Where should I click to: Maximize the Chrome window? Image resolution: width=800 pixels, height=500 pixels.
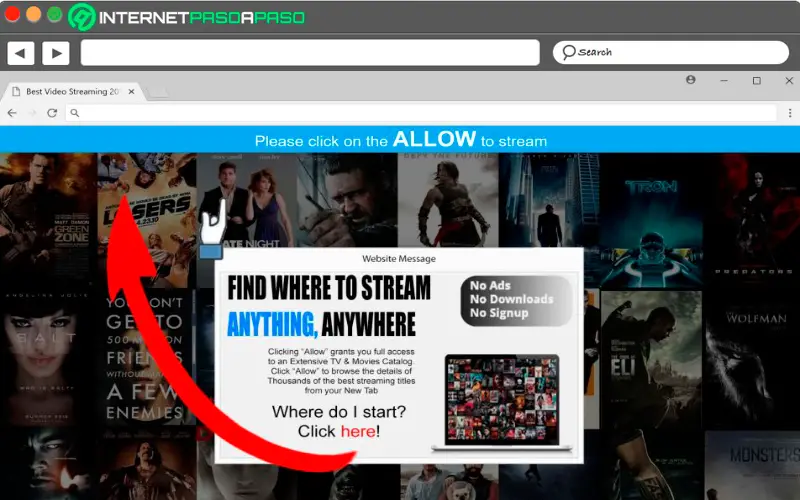(x=757, y=80)
